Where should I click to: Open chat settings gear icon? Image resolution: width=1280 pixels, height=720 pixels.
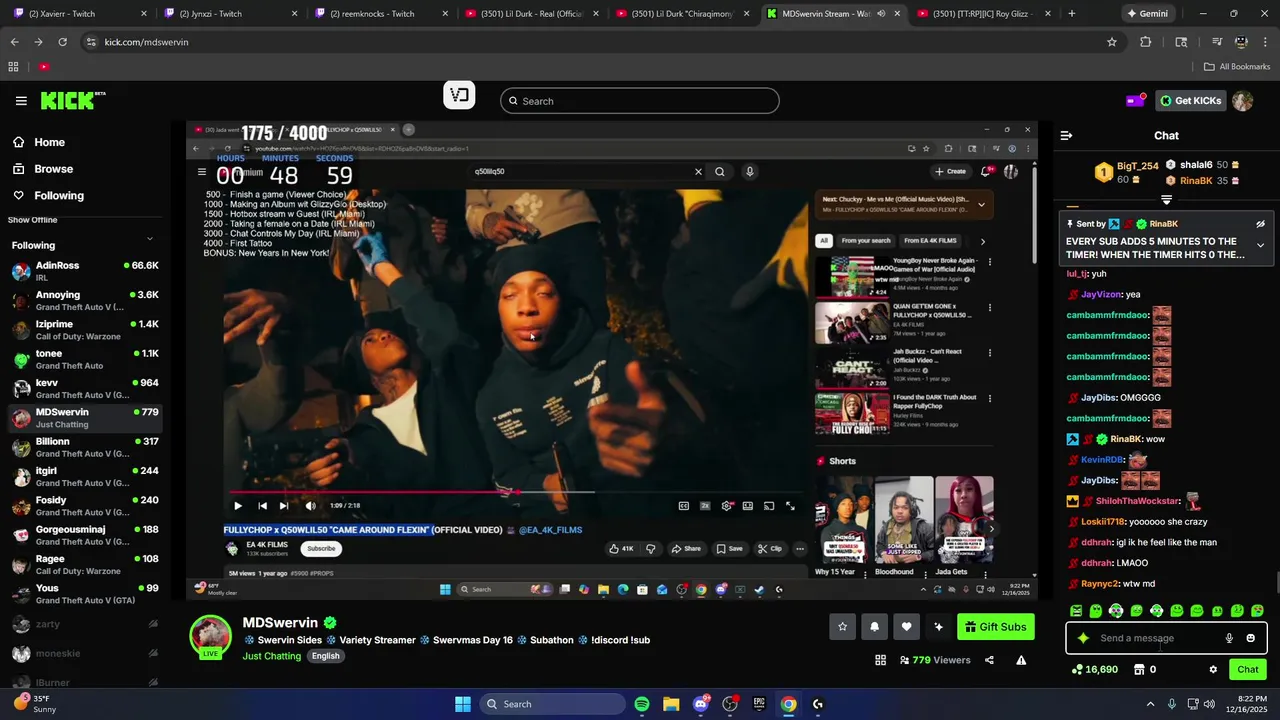(1213, 670)
